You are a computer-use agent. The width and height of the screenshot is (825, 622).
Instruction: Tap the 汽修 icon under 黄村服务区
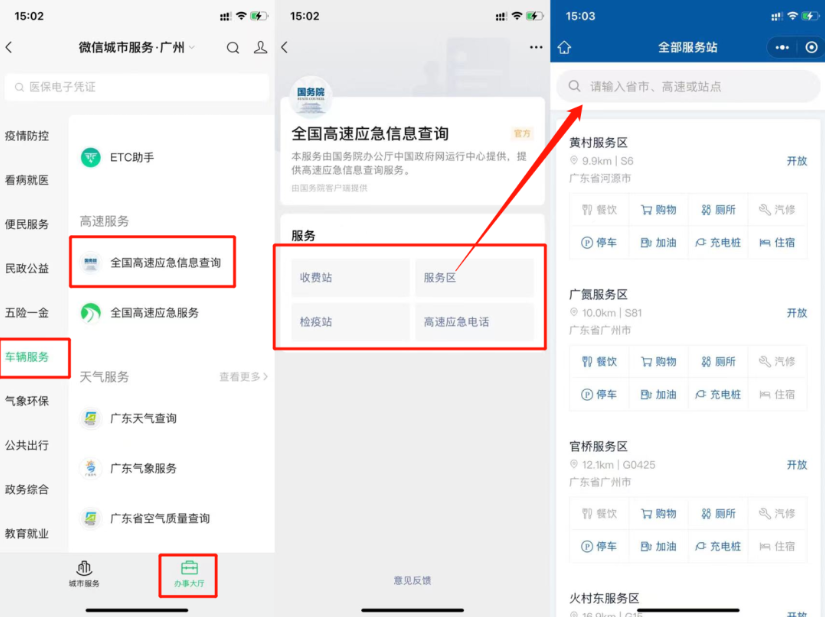click(x=764, y=210)
